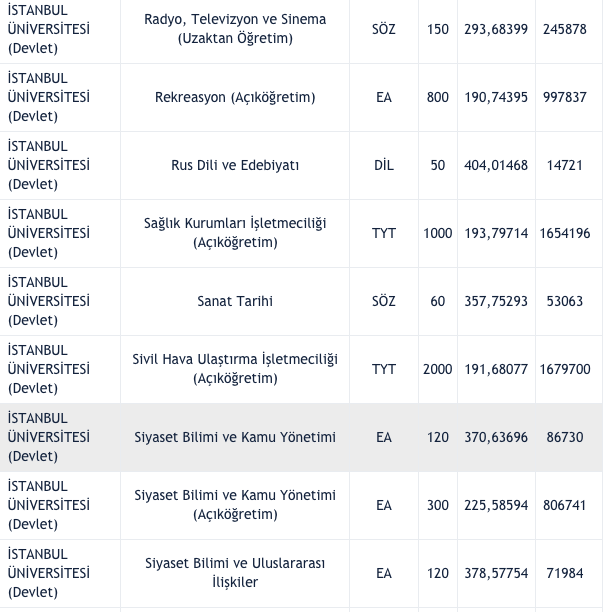610x612 pixels.
Task: Click the base score 357,75293
Action: coord(495,301)
